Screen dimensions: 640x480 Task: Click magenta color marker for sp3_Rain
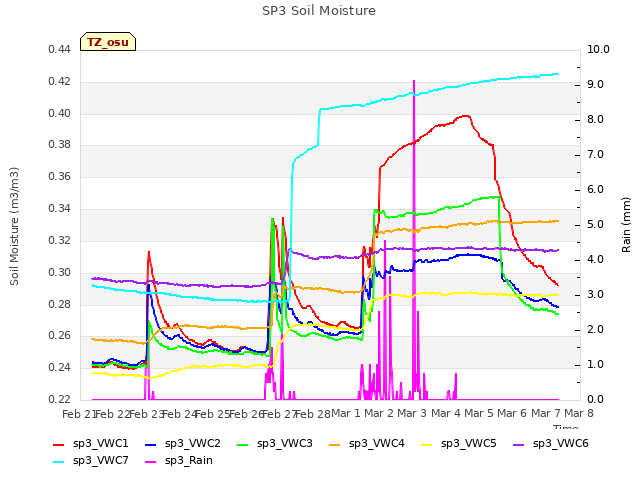click(151, 462)
